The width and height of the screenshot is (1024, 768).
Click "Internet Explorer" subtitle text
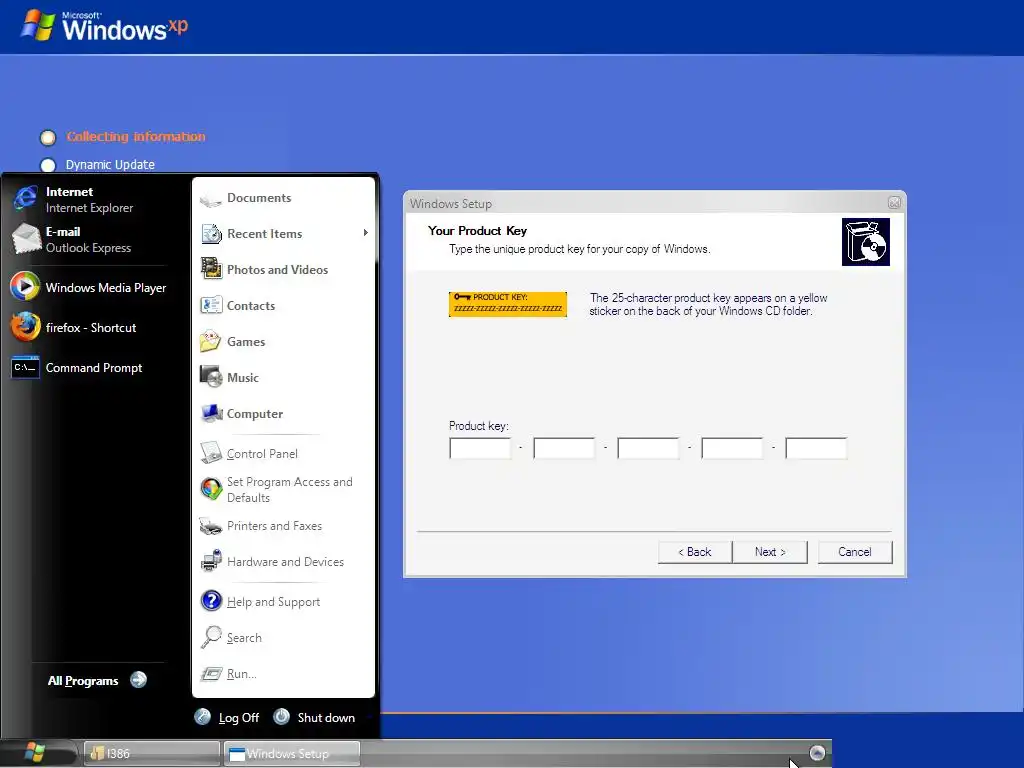(x=89, y=208)
